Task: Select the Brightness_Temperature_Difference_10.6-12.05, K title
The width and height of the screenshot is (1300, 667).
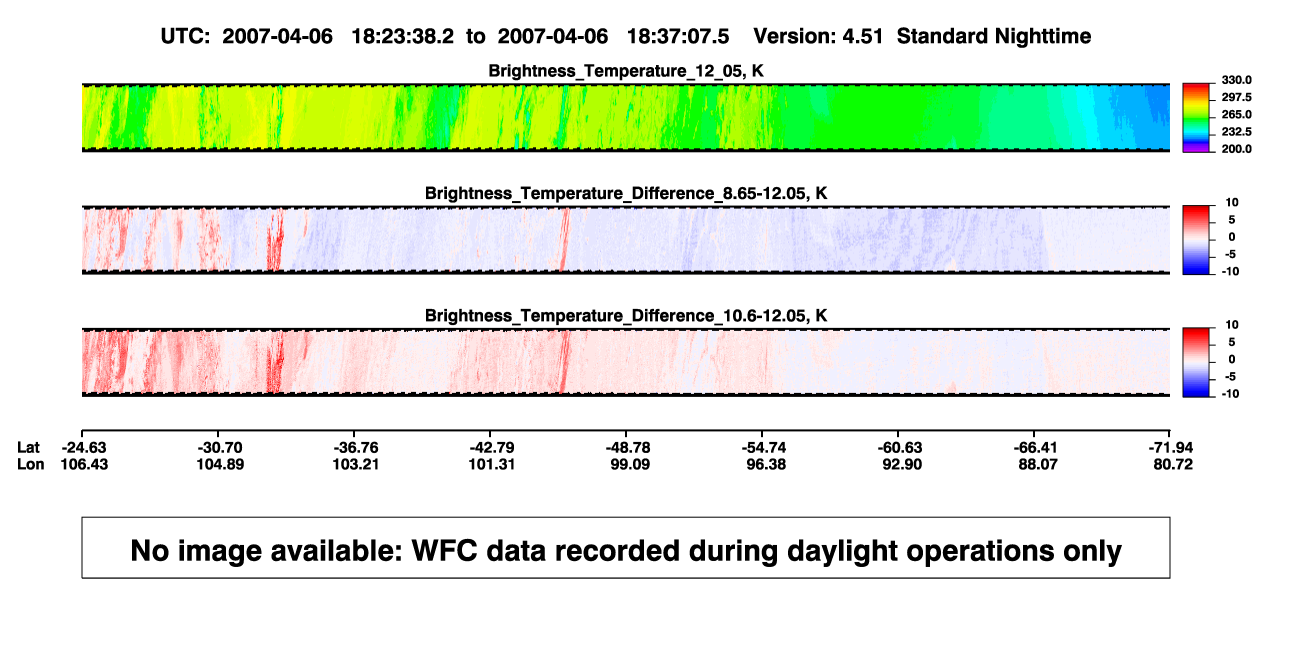Action: click(x=626, y=315)
